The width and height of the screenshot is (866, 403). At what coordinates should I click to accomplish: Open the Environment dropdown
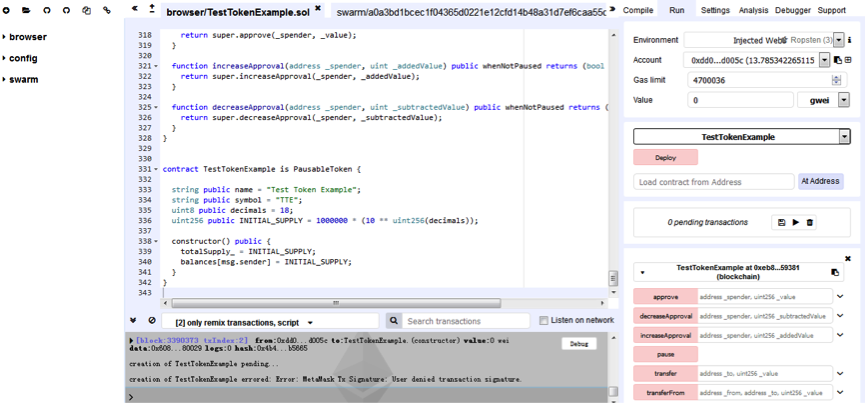(839, 40)
